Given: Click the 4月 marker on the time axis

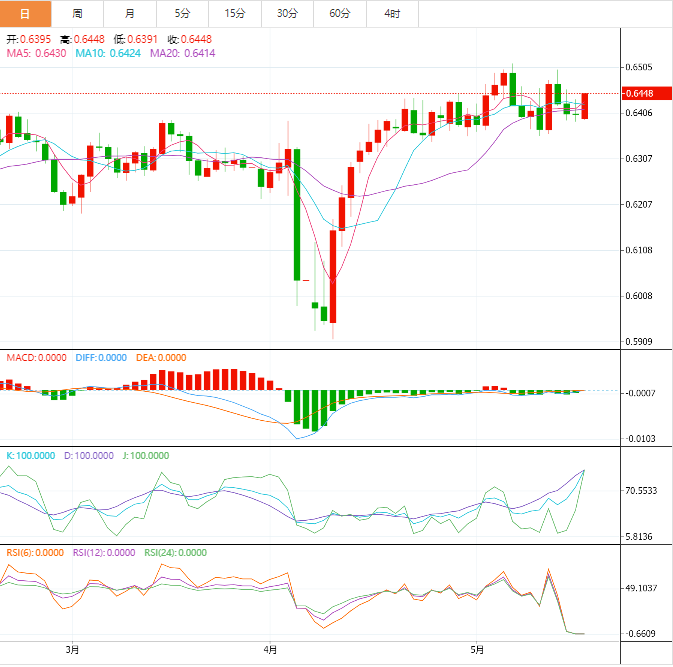Looking at the screenshot, I should (270, 650).
